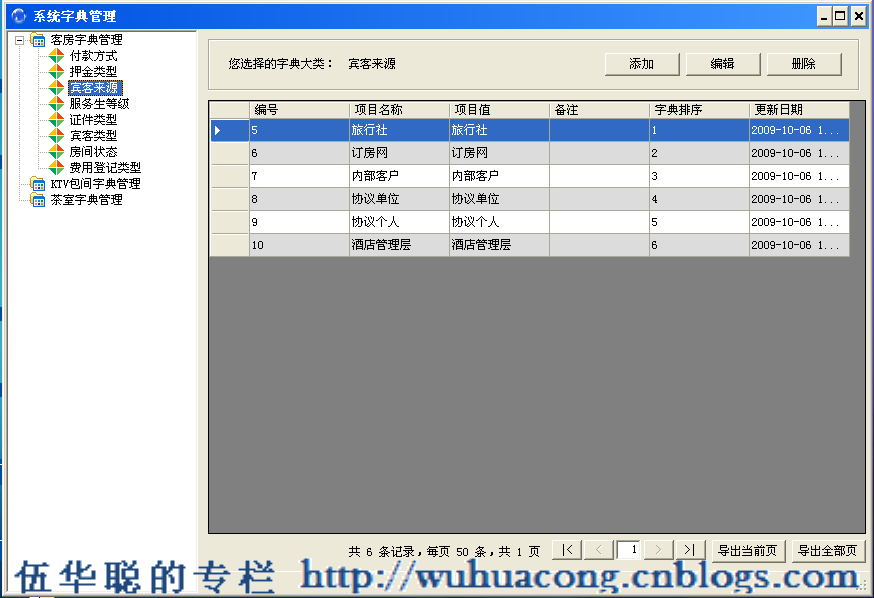The image size is (874, 598).
Task: Click the 旅行社 项目值 cell
Action: coord(499,130)
